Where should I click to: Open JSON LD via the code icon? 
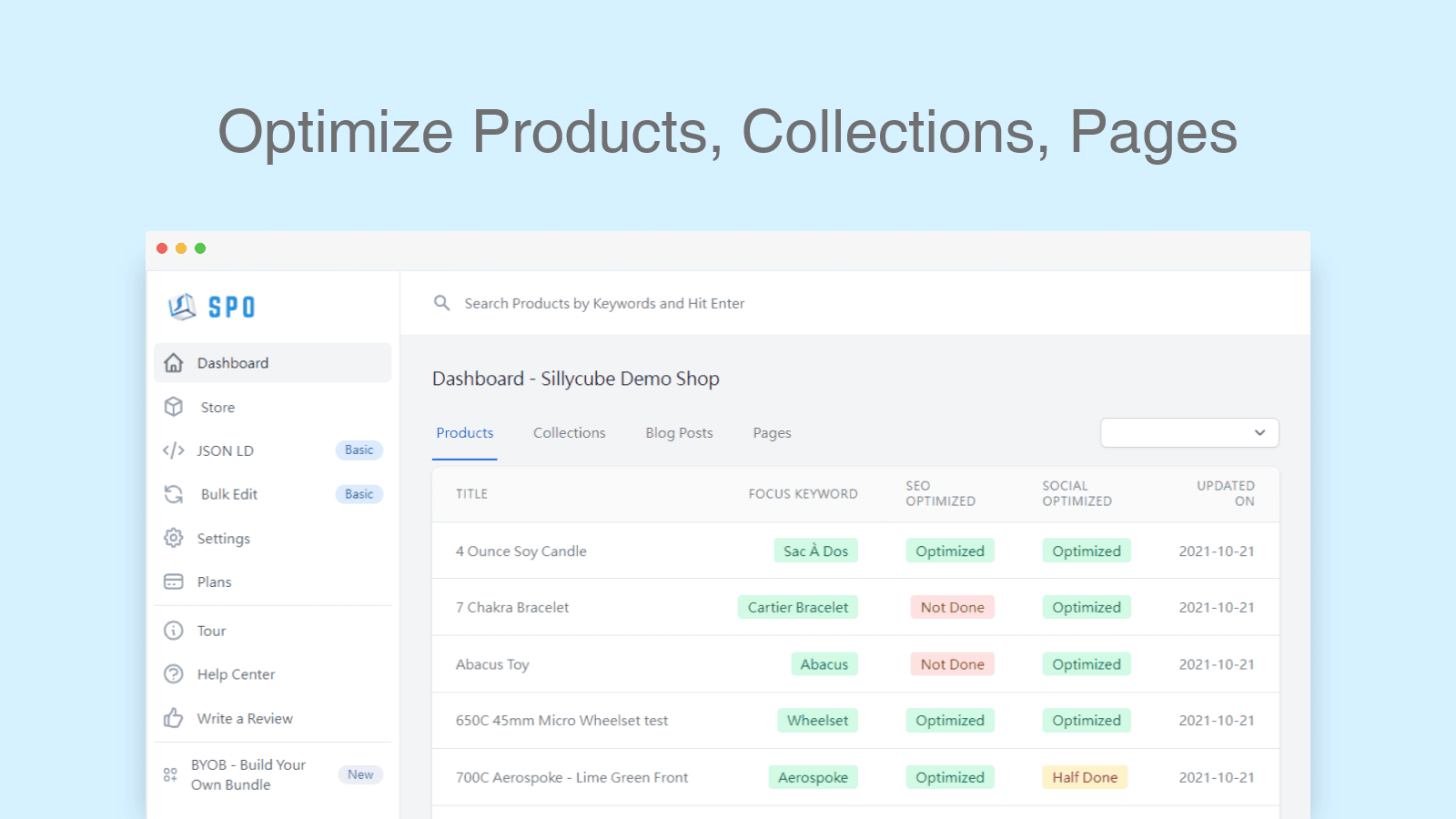tap(174, 450)
